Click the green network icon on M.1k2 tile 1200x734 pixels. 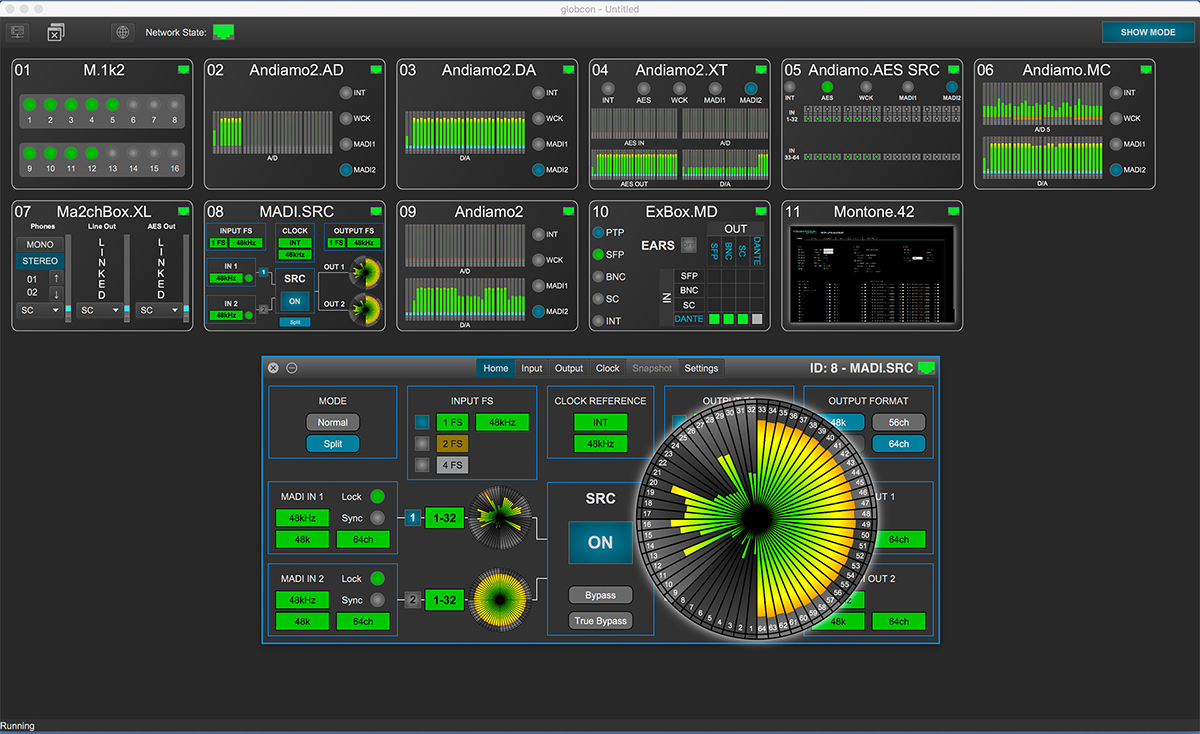click(x=183, y=69)
